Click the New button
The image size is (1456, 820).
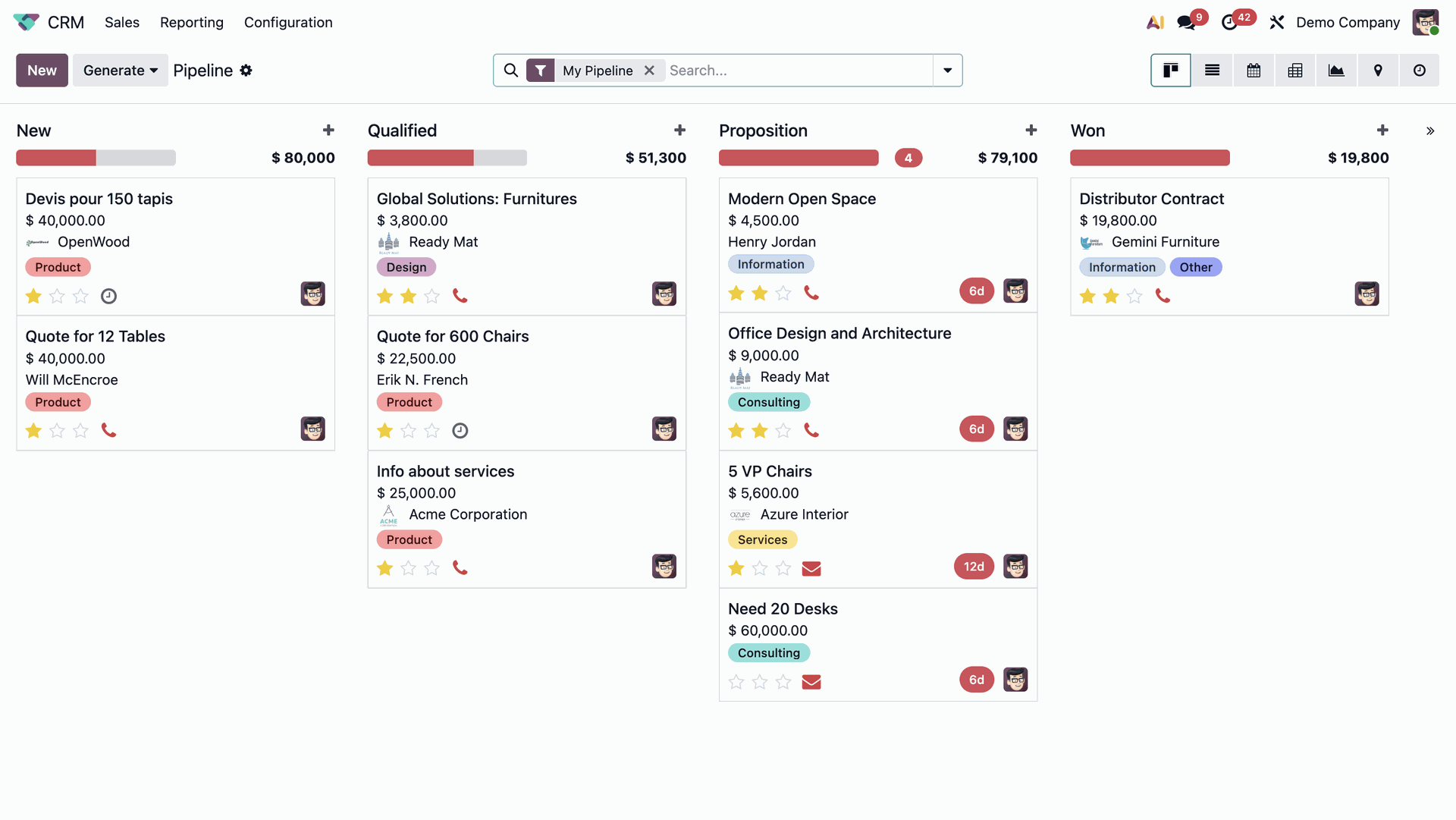click(x=42, y=70)
